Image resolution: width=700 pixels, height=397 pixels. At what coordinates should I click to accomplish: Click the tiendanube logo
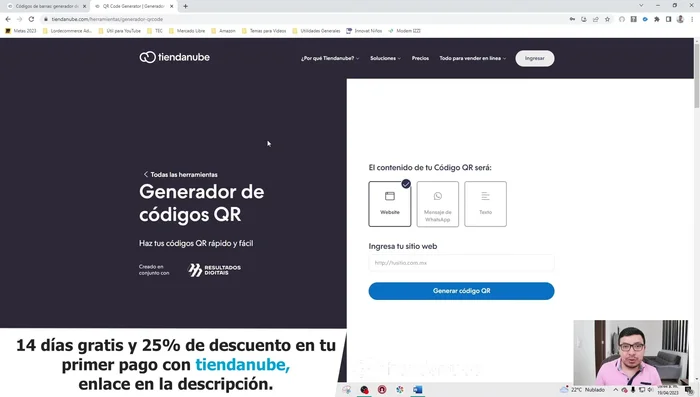(174, 57)
